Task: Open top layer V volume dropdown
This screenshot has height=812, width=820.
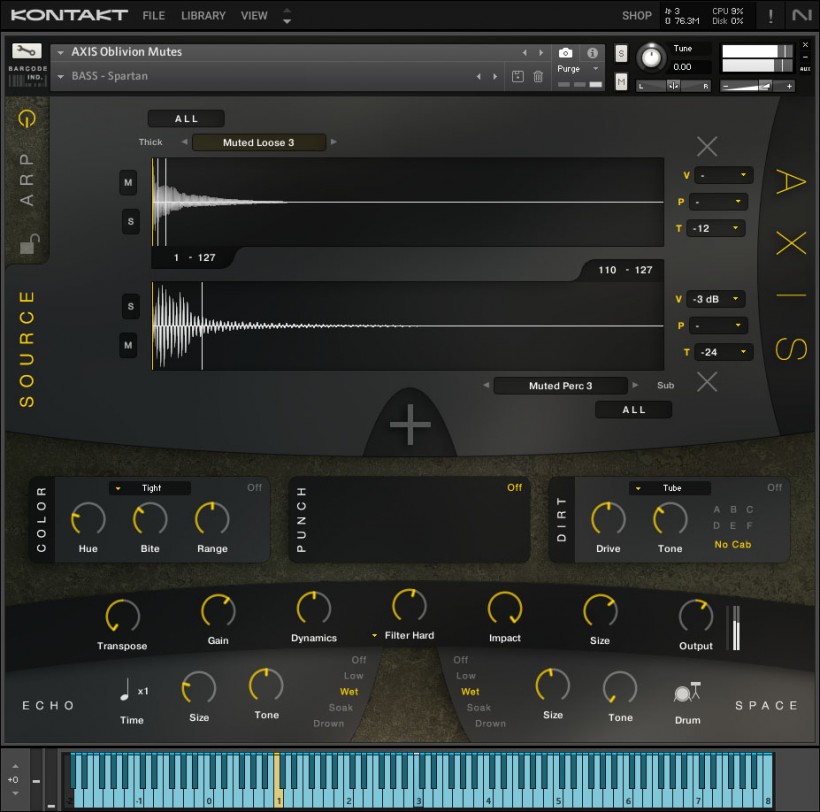Action: pos(724,175)
